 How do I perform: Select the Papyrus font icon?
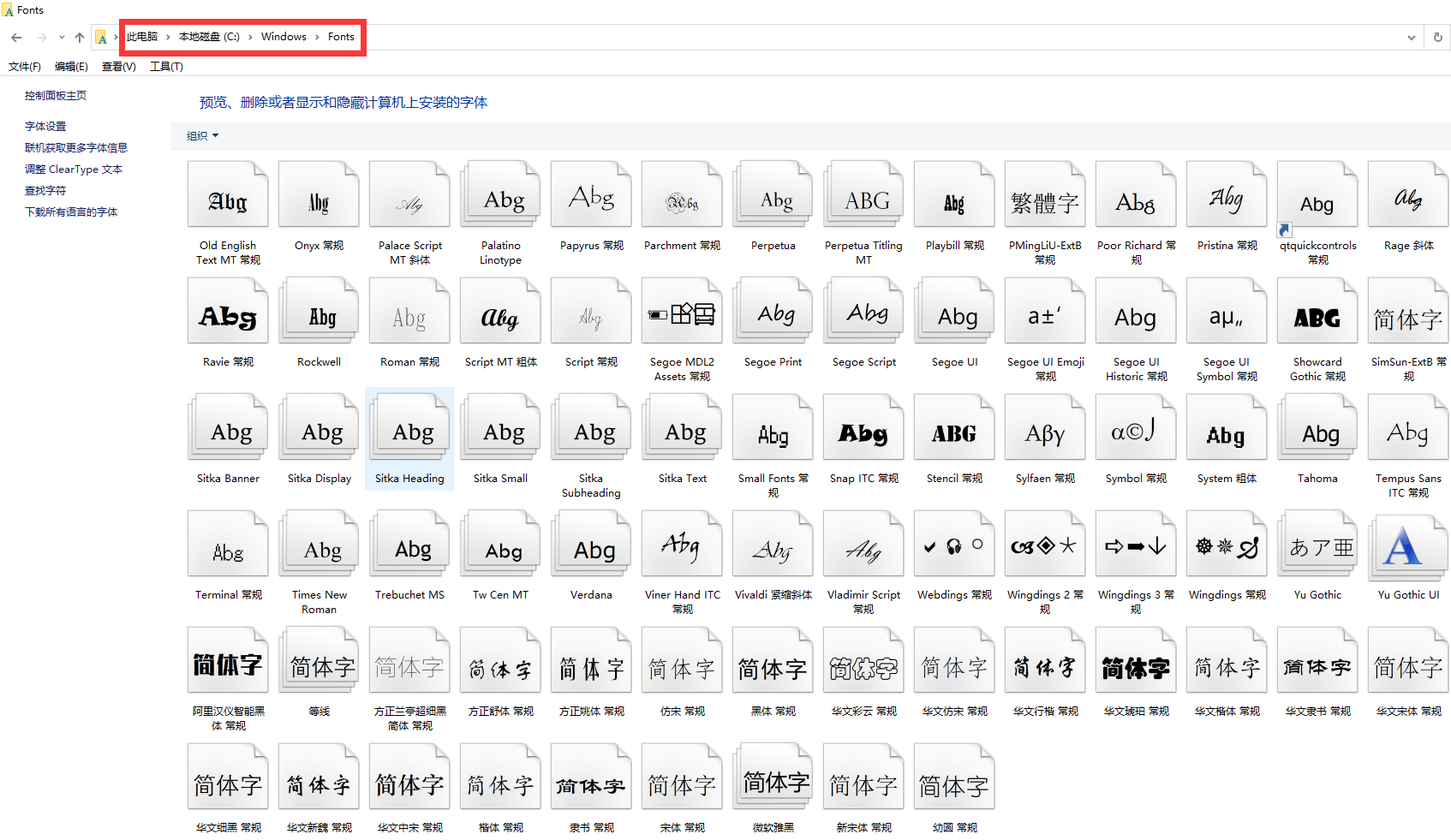[591, 194]
